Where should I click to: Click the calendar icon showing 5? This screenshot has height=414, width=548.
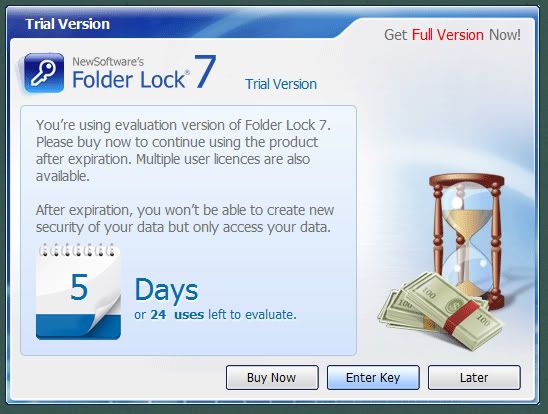[78, 291]
